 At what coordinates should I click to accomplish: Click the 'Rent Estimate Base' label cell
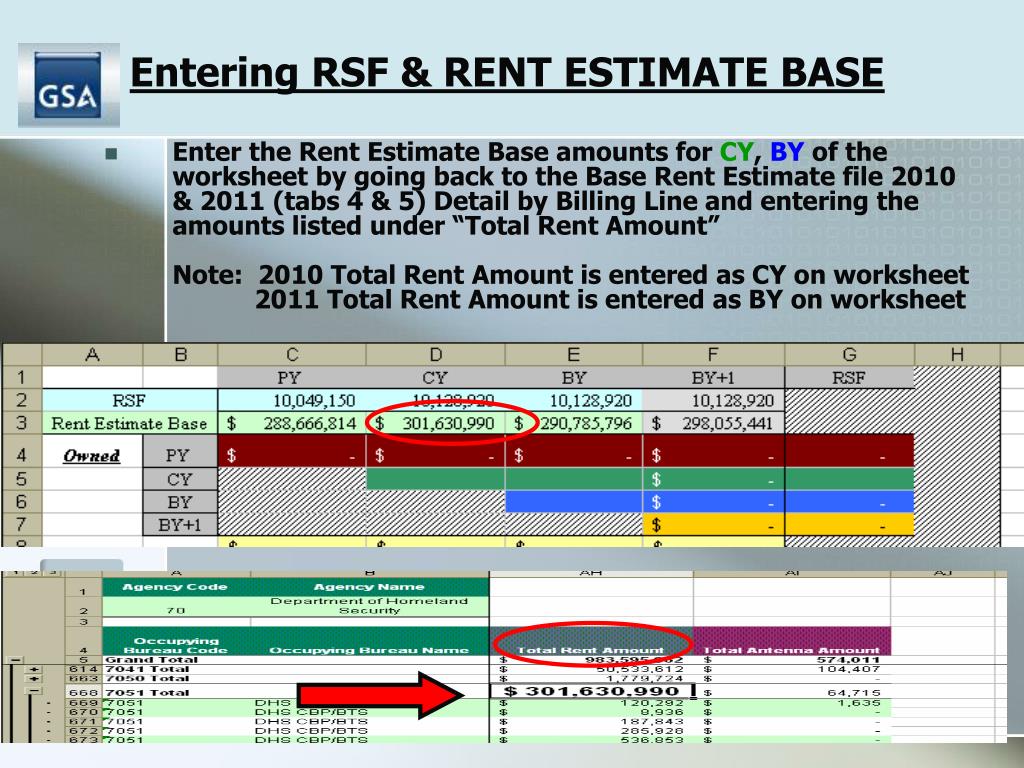click(129, 423)
